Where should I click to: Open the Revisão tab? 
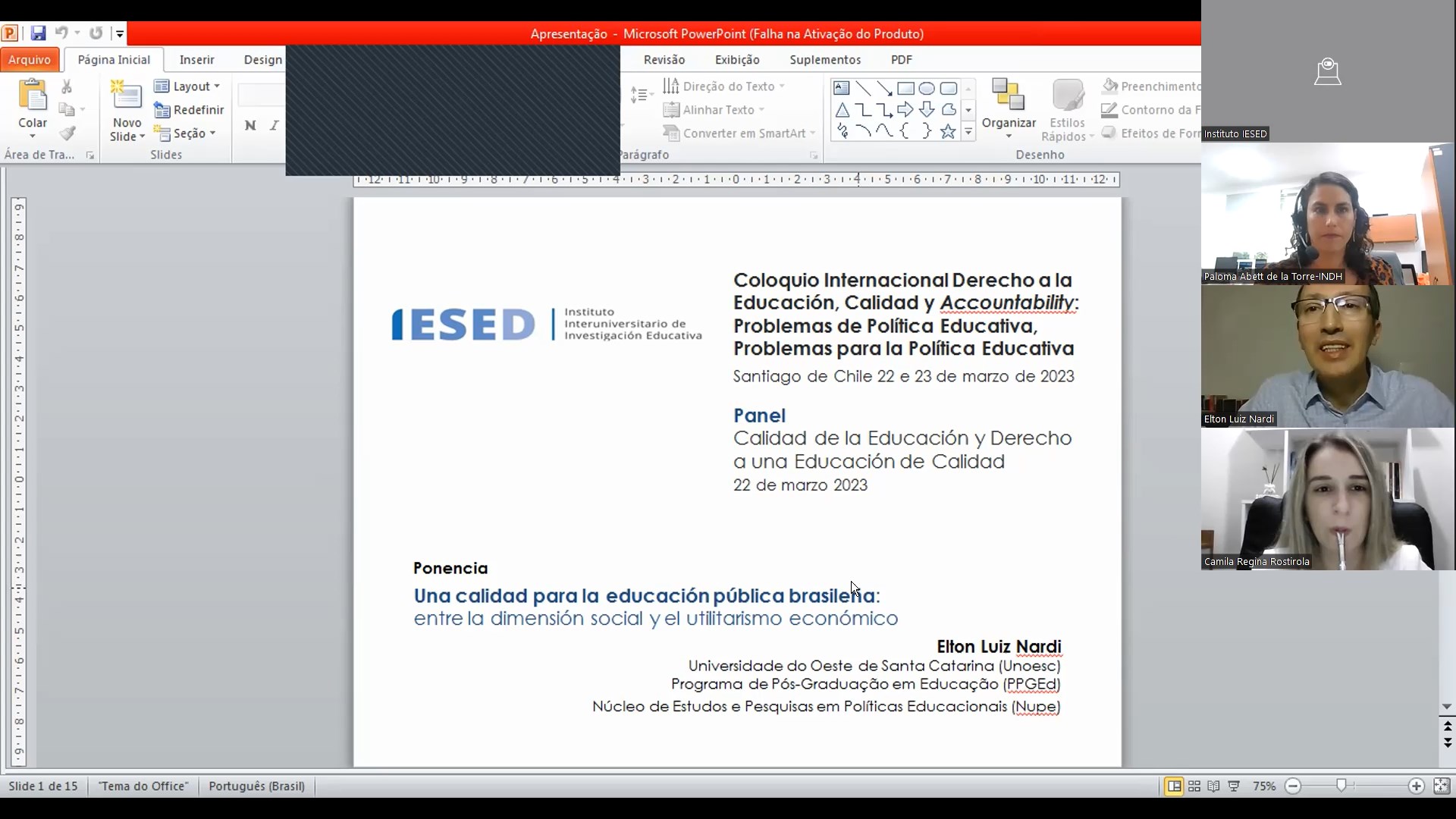pyautogui.click(x=664, y=59)
